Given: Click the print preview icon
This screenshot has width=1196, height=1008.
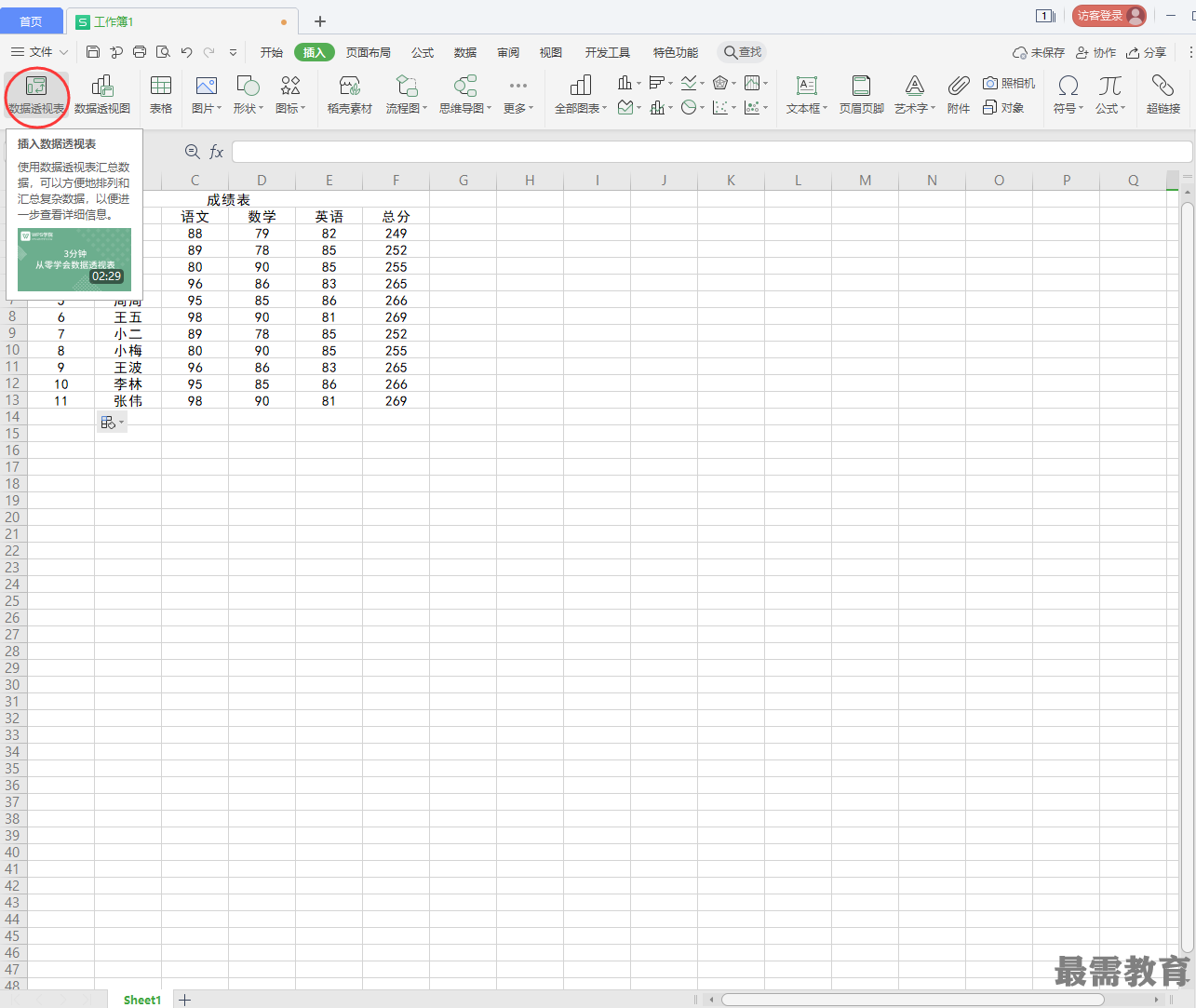Looking at the screenshot, I should point(163,52).
